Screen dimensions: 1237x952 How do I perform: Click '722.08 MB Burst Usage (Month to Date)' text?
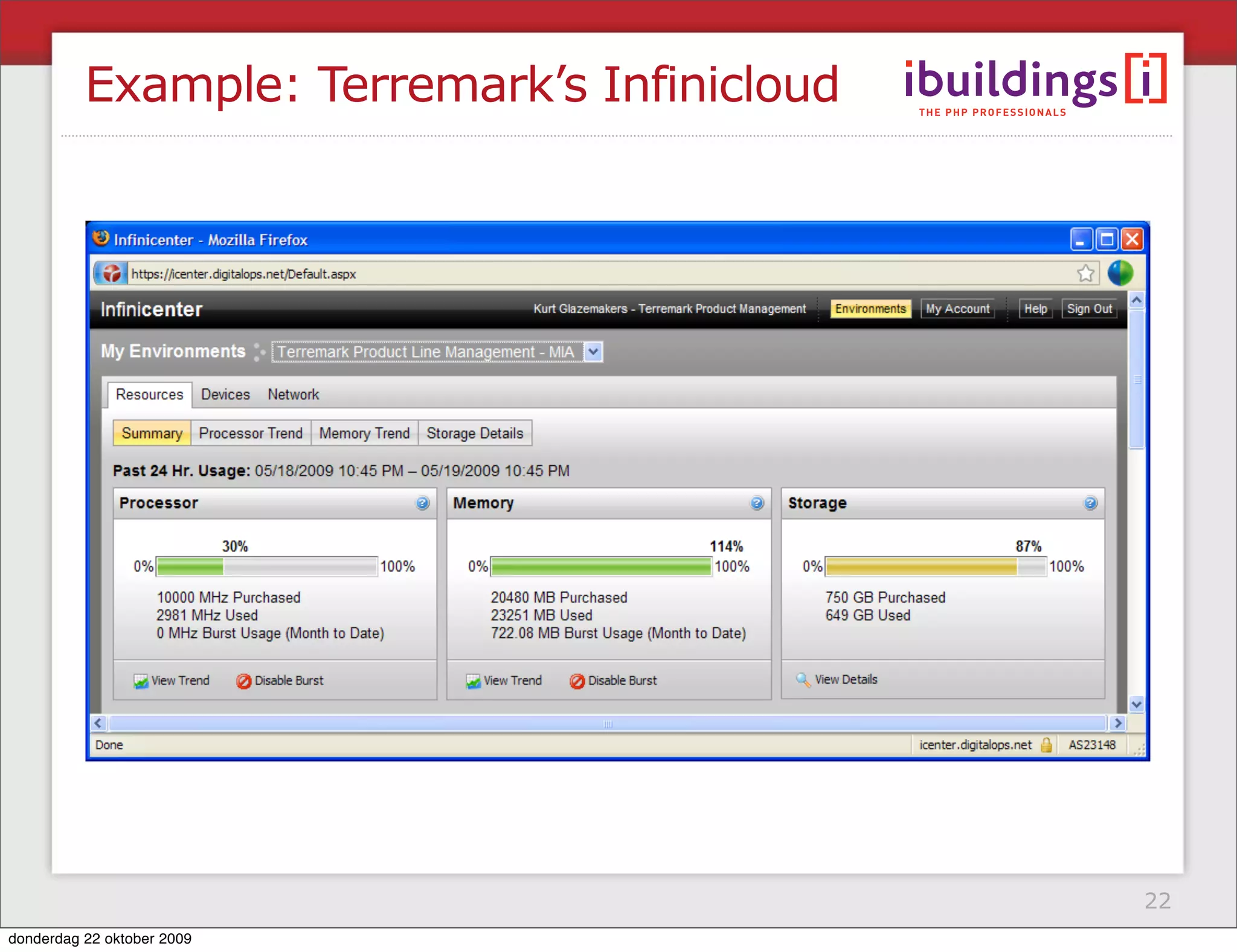(x=618, y=633)
